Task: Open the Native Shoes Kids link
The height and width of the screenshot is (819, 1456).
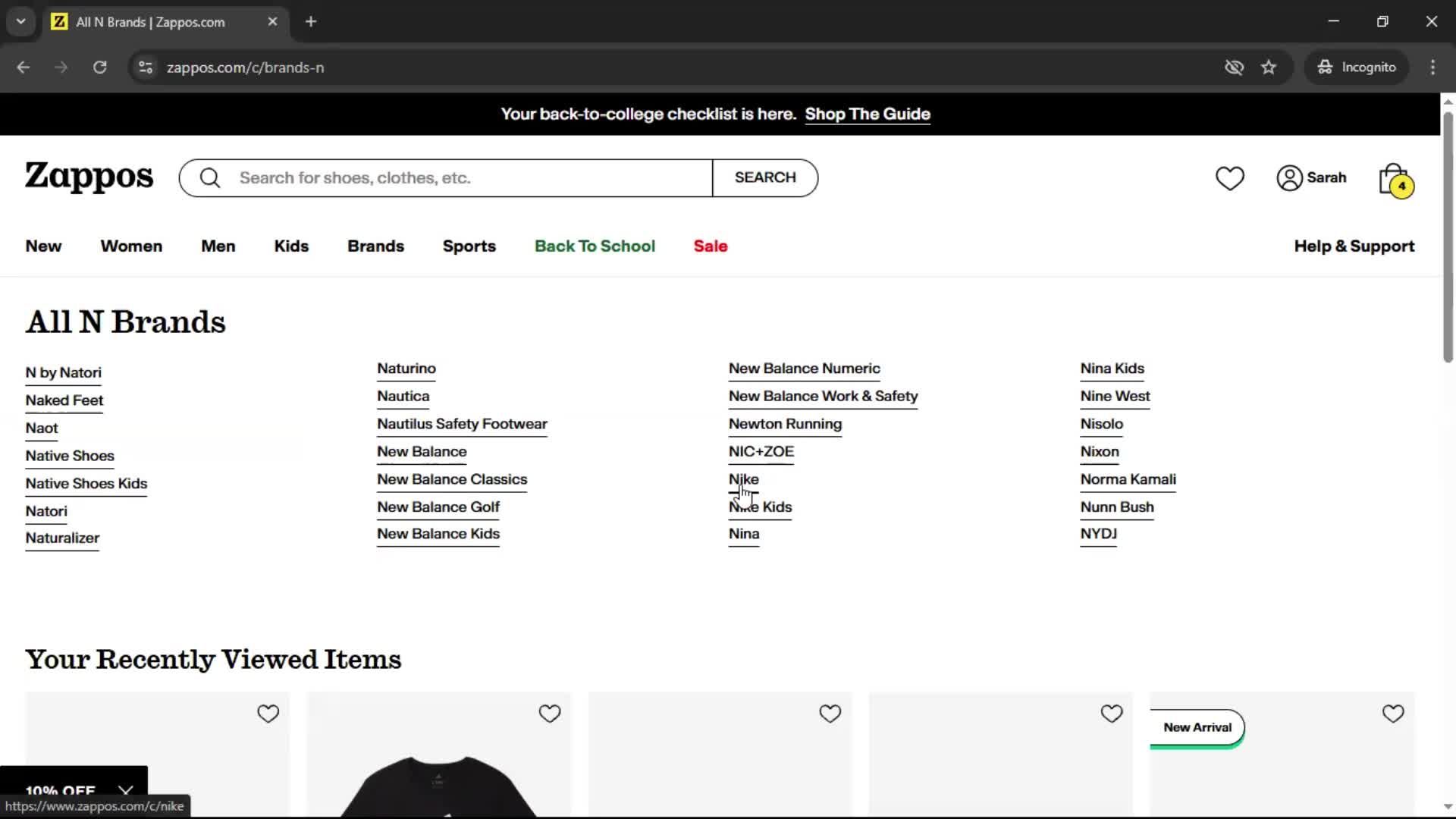Action: (x=86, y=484)
